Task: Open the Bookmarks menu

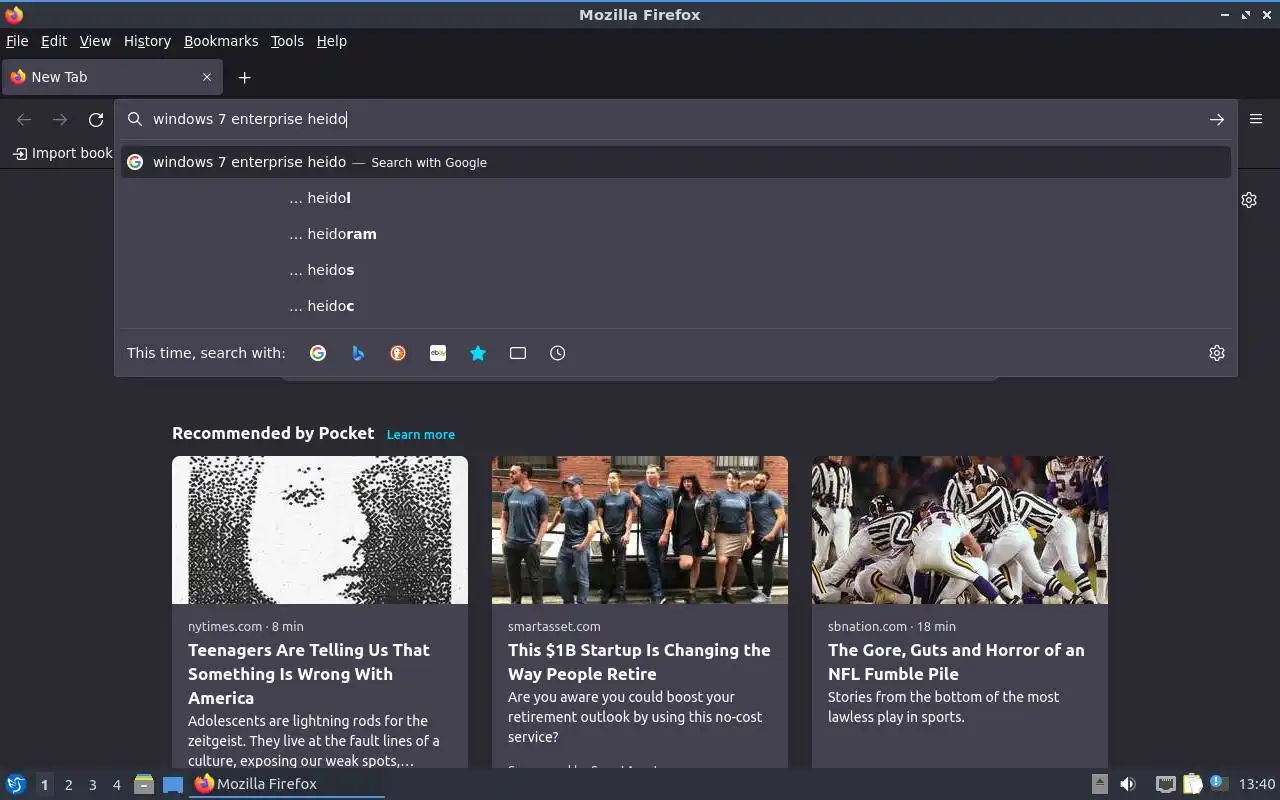Action: (221, 41)
